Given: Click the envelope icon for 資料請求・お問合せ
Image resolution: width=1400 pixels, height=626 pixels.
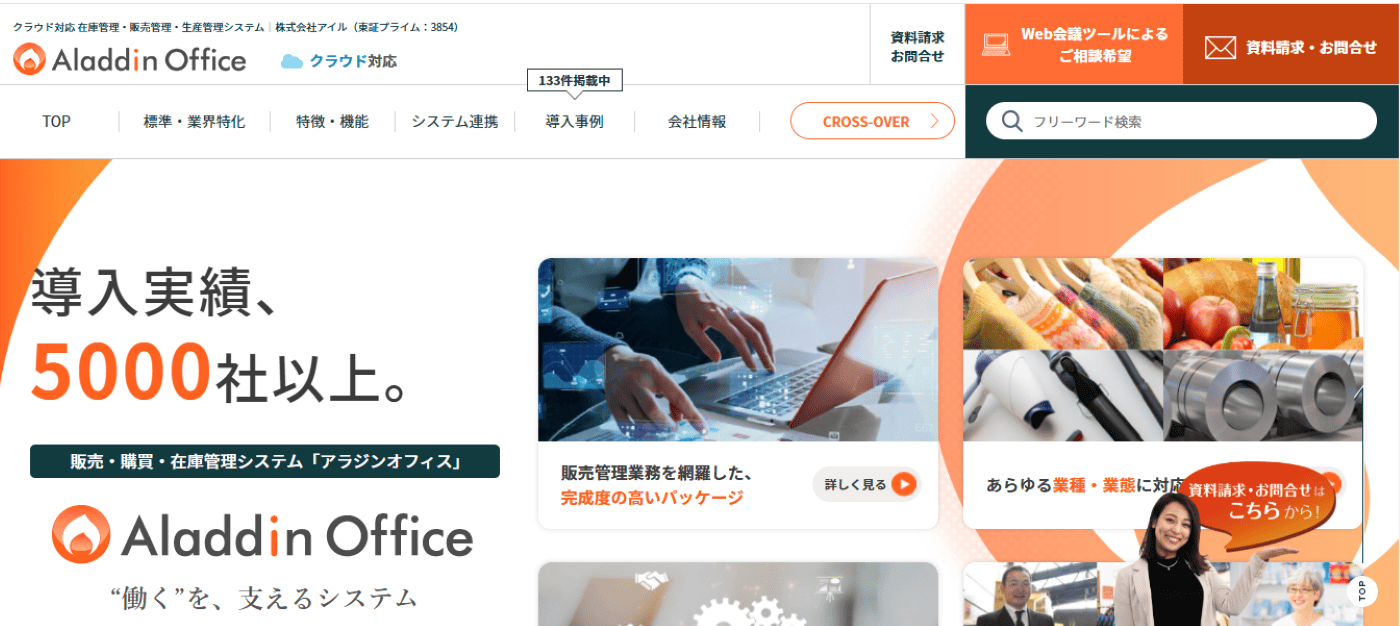Looking at the screenshot, I should click(1220, 47).
